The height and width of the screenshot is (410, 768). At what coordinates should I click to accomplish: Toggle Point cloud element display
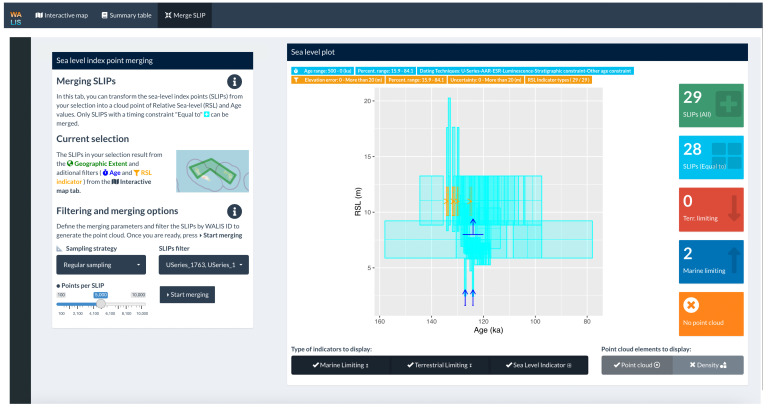(x=637, y=365)
